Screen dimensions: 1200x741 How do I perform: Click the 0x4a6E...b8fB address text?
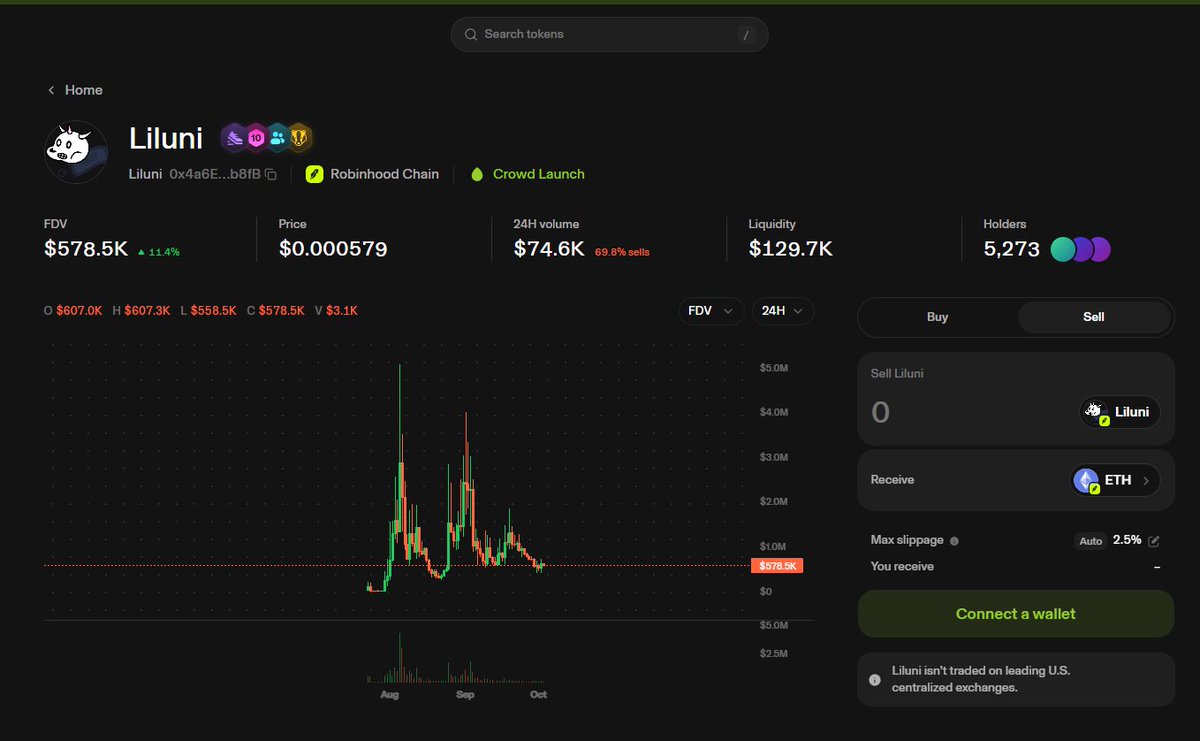click(x=215, y=174)
